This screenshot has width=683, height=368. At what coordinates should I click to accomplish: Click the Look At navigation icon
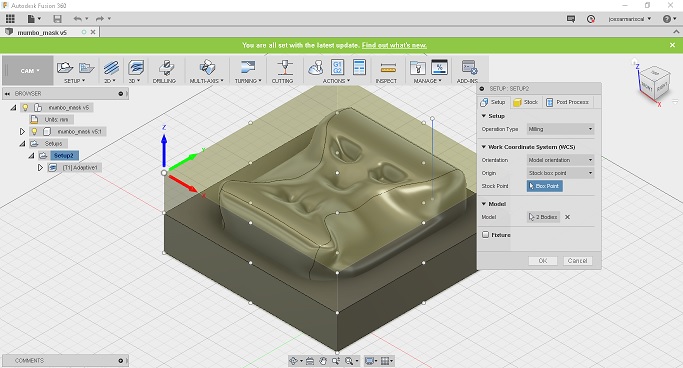tap(310, 361)
